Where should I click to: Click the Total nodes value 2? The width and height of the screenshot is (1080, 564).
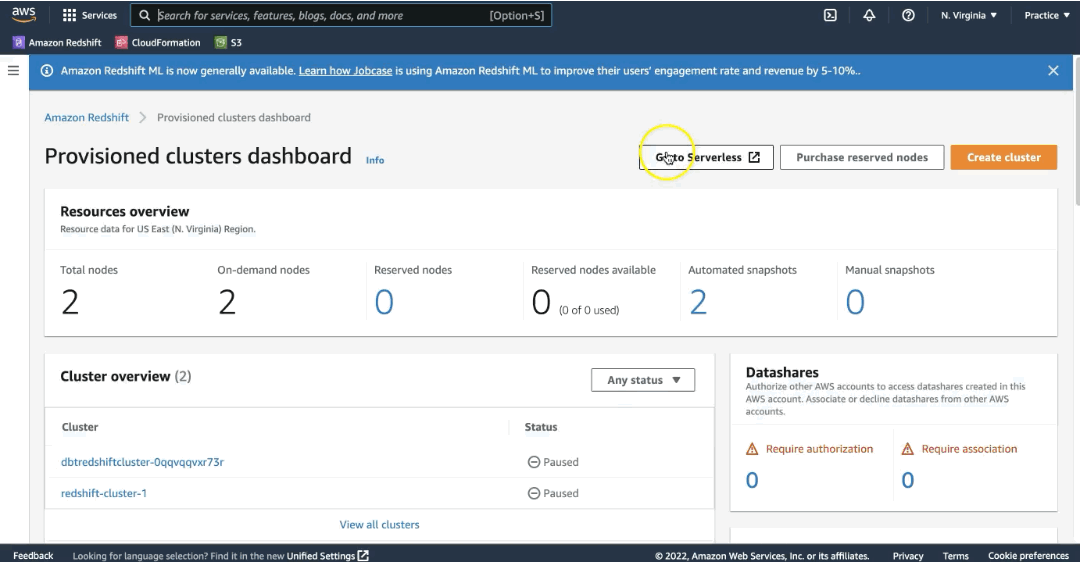click(x=70, y=302)
